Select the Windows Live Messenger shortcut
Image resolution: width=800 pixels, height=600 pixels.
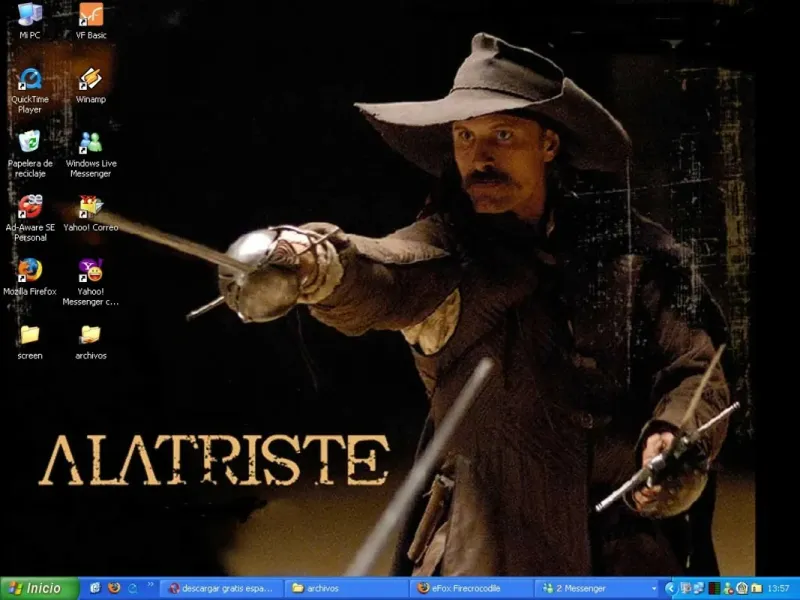(91, 154)
